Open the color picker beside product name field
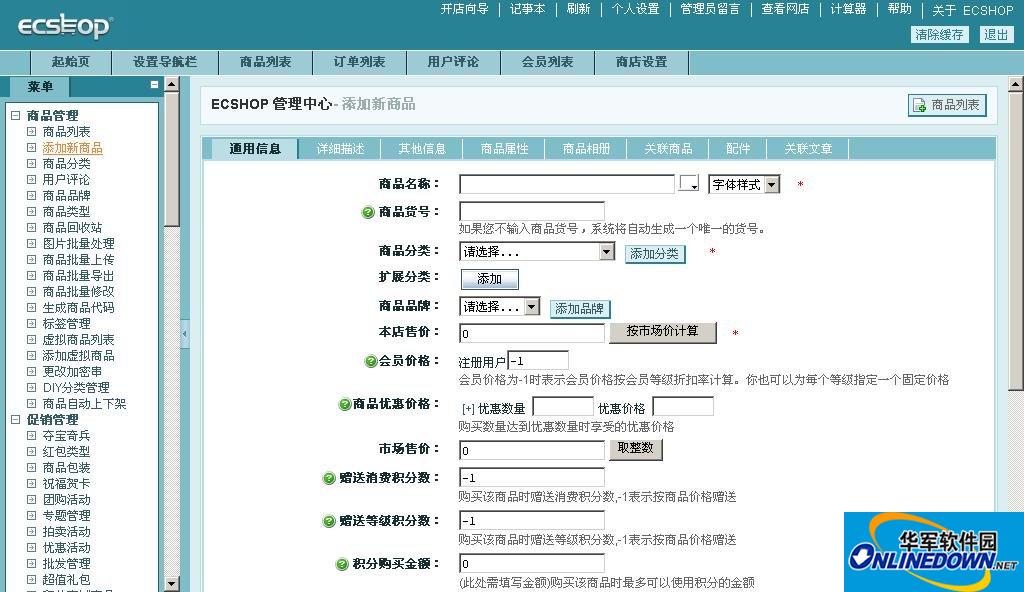 [x=687, y=184]
